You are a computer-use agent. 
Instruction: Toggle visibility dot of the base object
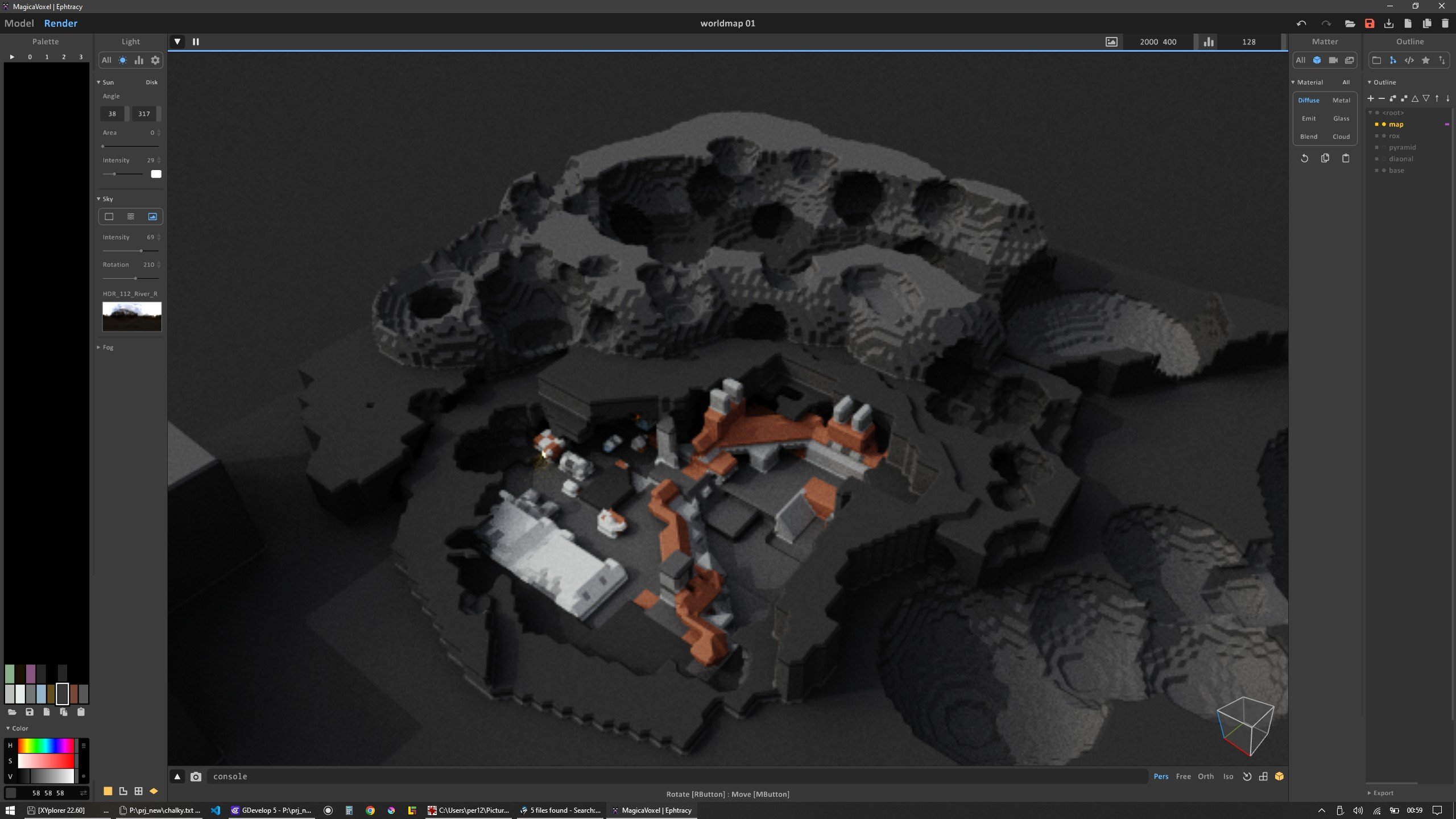pos(1384,170)
